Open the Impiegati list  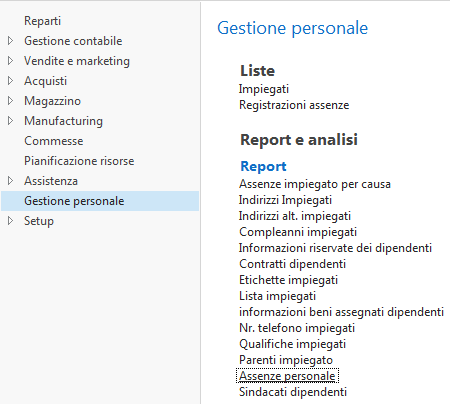(x=264, y=89)
